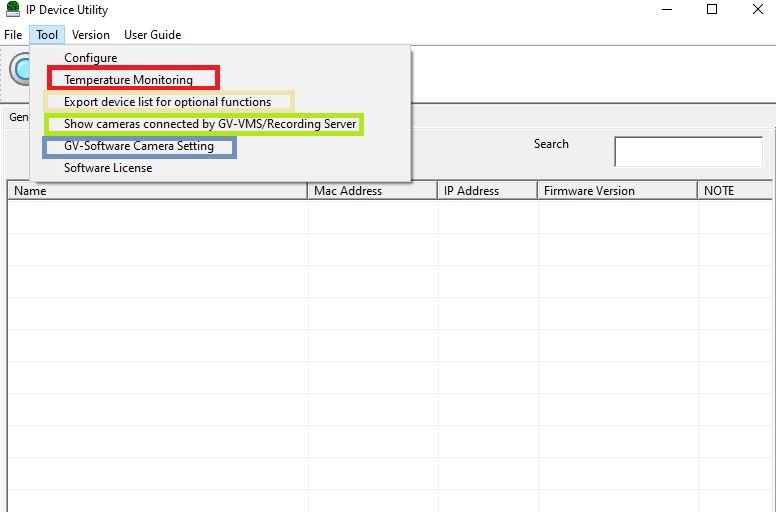Viewport: 776px width, 512px height.
Task: Choose Show cameras connected by GV-VMS/Recording Server
Action: tap(220, 124)
